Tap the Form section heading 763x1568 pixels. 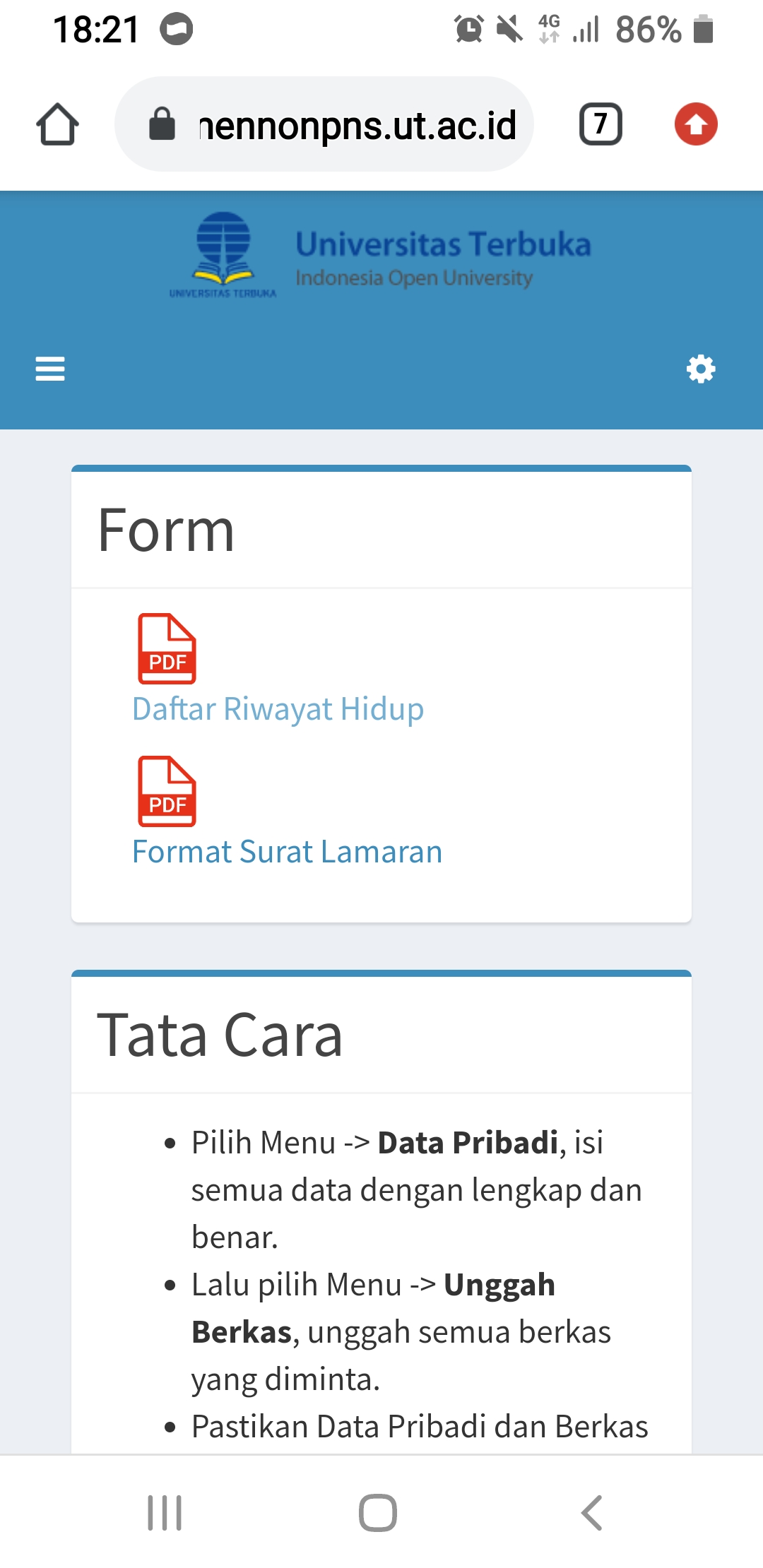166,530
